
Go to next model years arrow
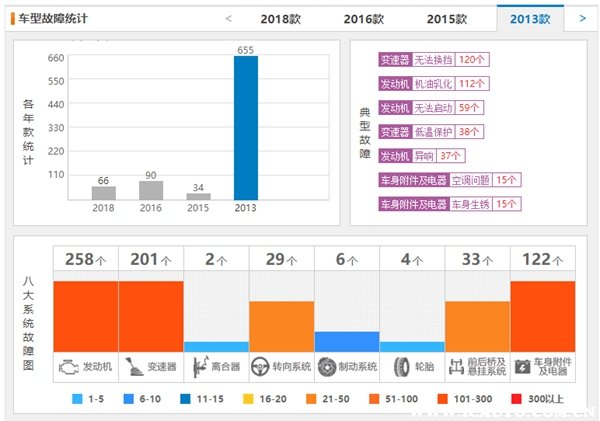click(582, 18)
